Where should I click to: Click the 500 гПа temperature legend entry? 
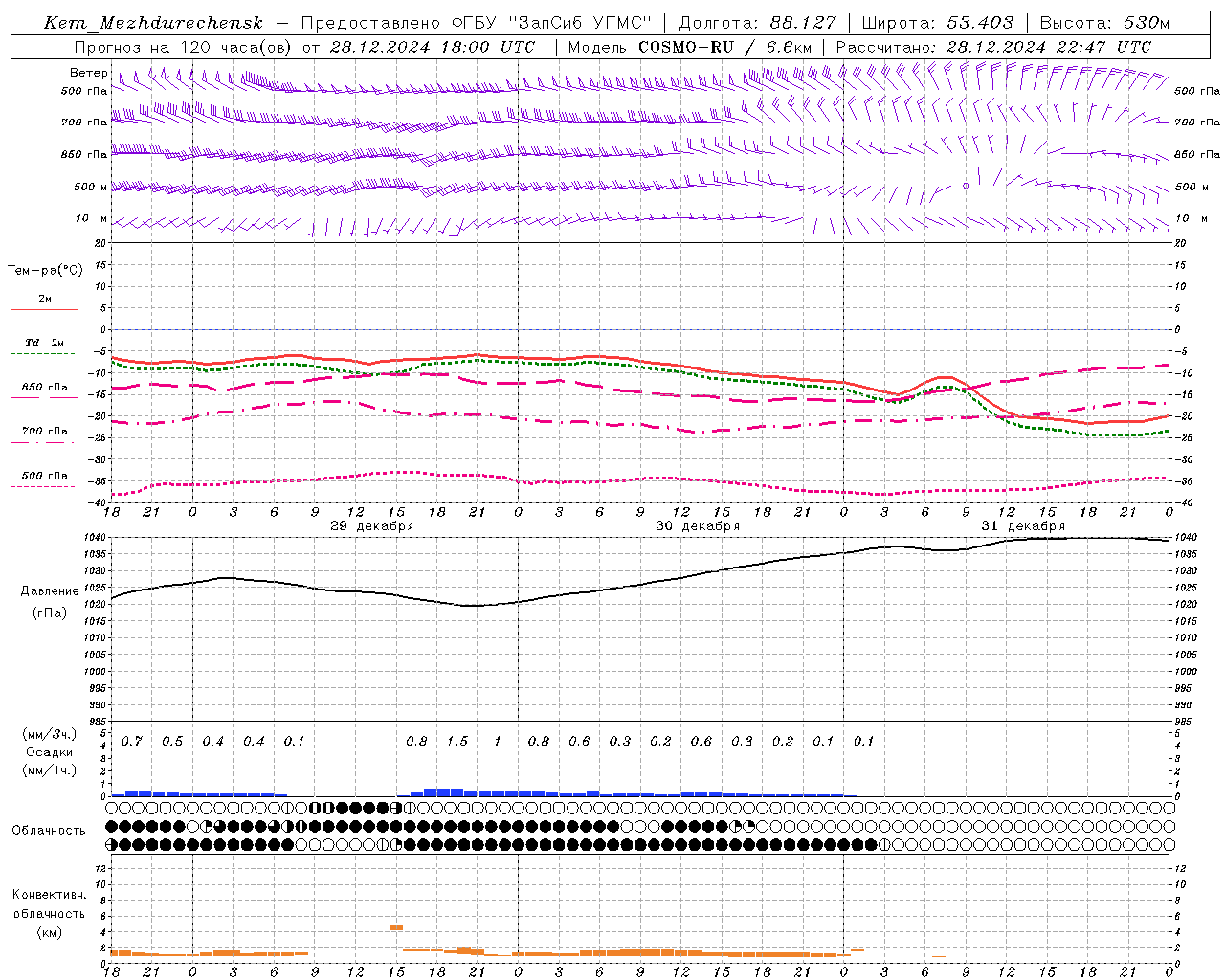coord(45,476)
